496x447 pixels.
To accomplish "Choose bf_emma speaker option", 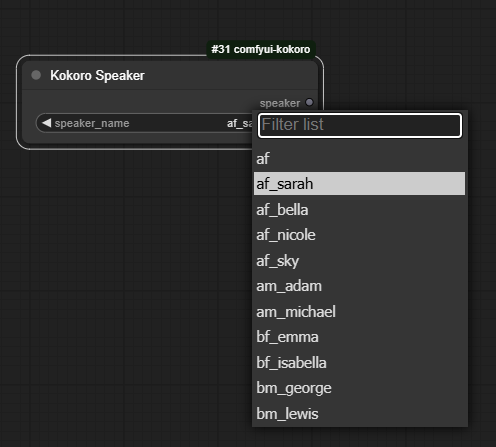I will (x=359, y=337).
